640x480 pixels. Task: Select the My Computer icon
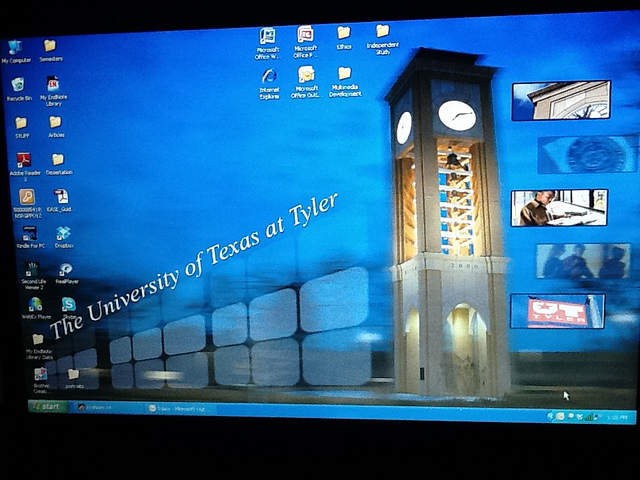click(16, 51)
